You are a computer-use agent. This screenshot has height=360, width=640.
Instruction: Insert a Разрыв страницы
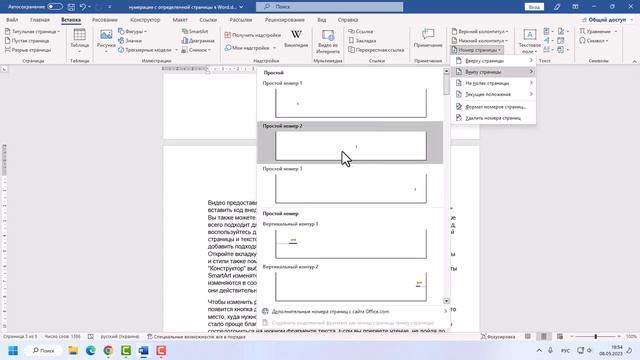coord(28,50)
